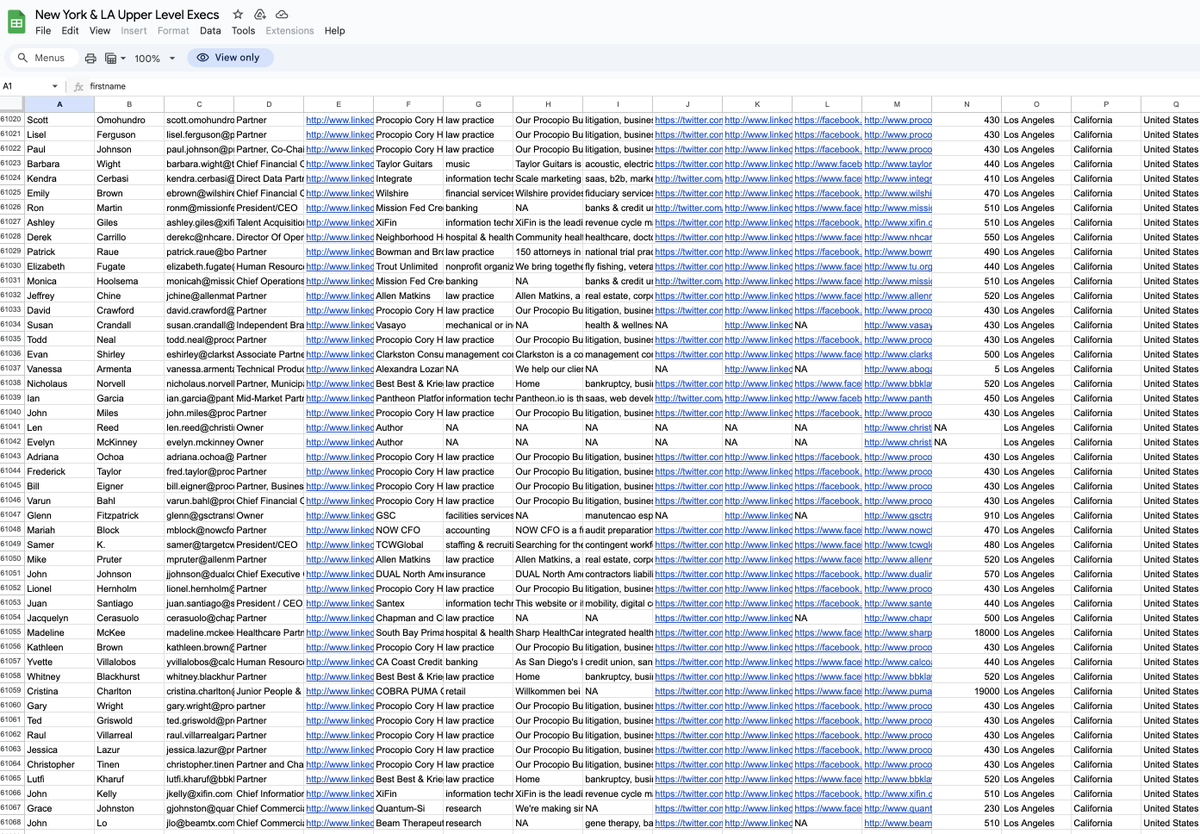1200x834 pixels.
Task: Click the cell containing Villalobos
Action: 129,662
